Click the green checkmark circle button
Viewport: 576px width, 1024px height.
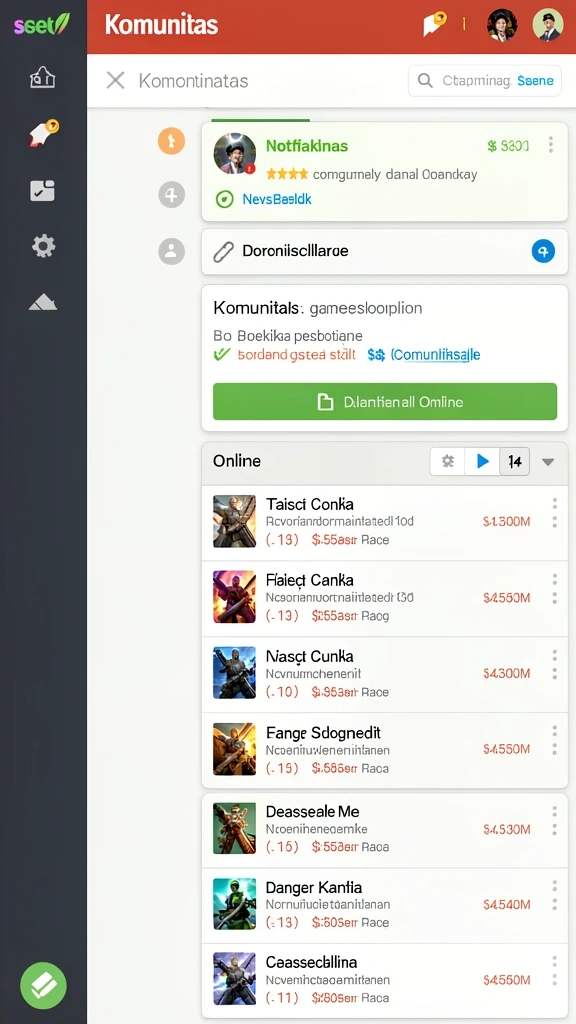(x=43, y=985)
